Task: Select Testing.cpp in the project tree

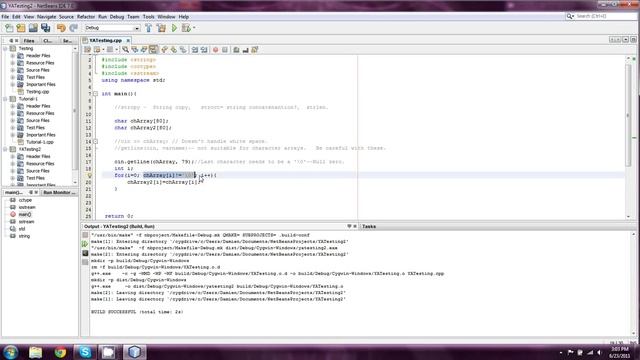Action: 37,92
